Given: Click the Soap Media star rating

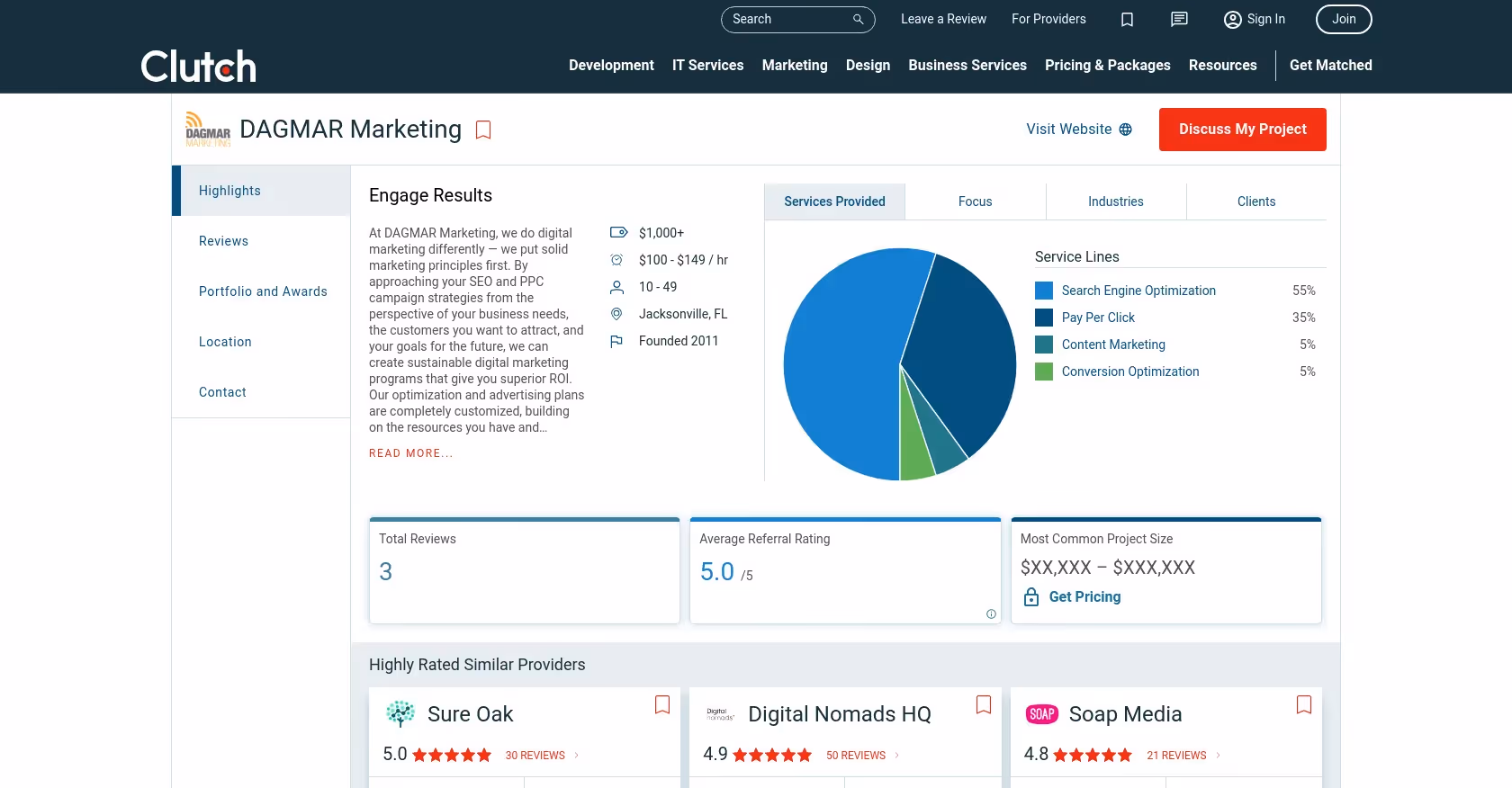Looking at the screenshot, I should tap(1093, 756).
